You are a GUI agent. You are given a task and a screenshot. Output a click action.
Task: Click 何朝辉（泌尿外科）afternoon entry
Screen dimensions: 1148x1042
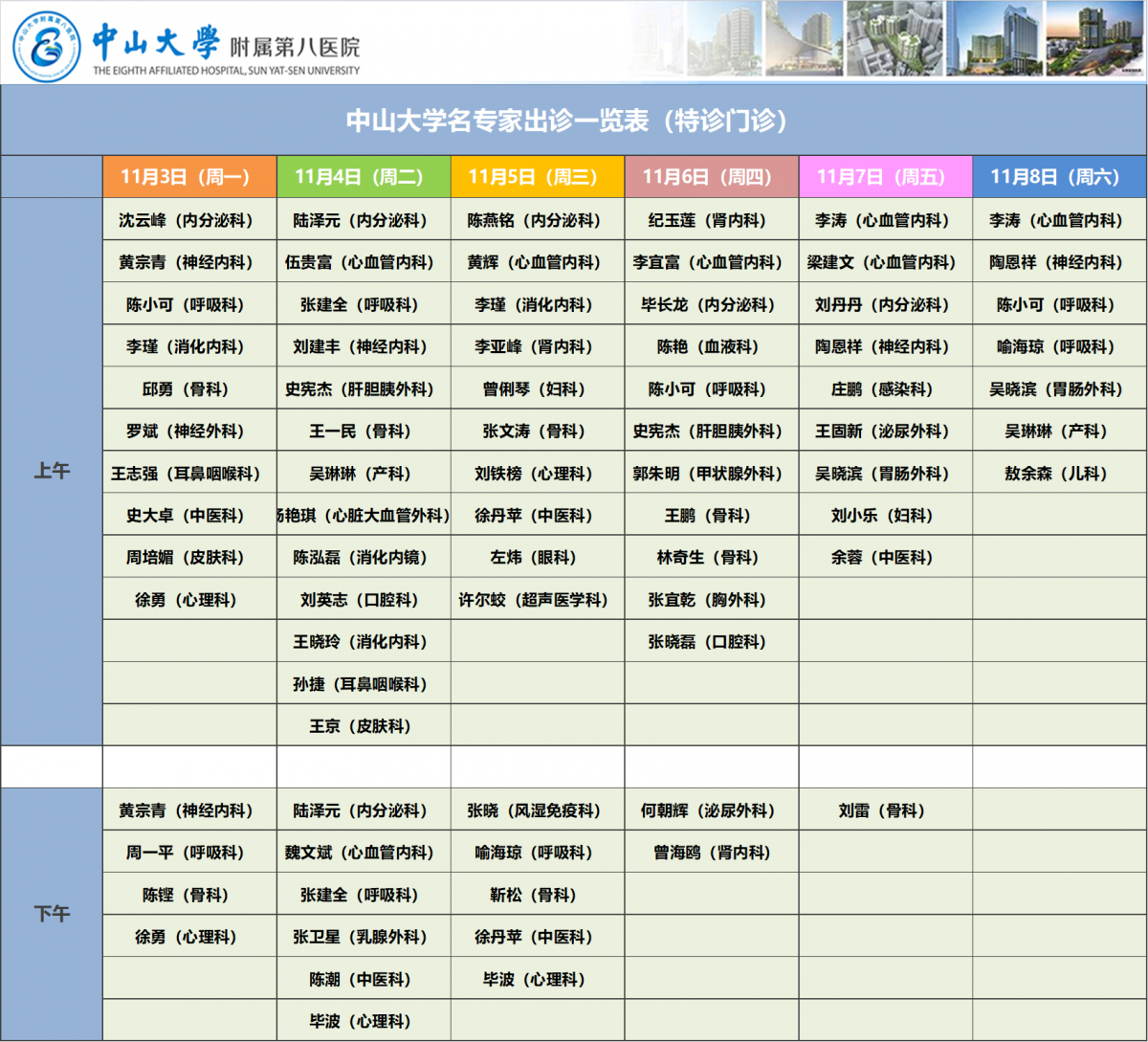tap(711, 810)
